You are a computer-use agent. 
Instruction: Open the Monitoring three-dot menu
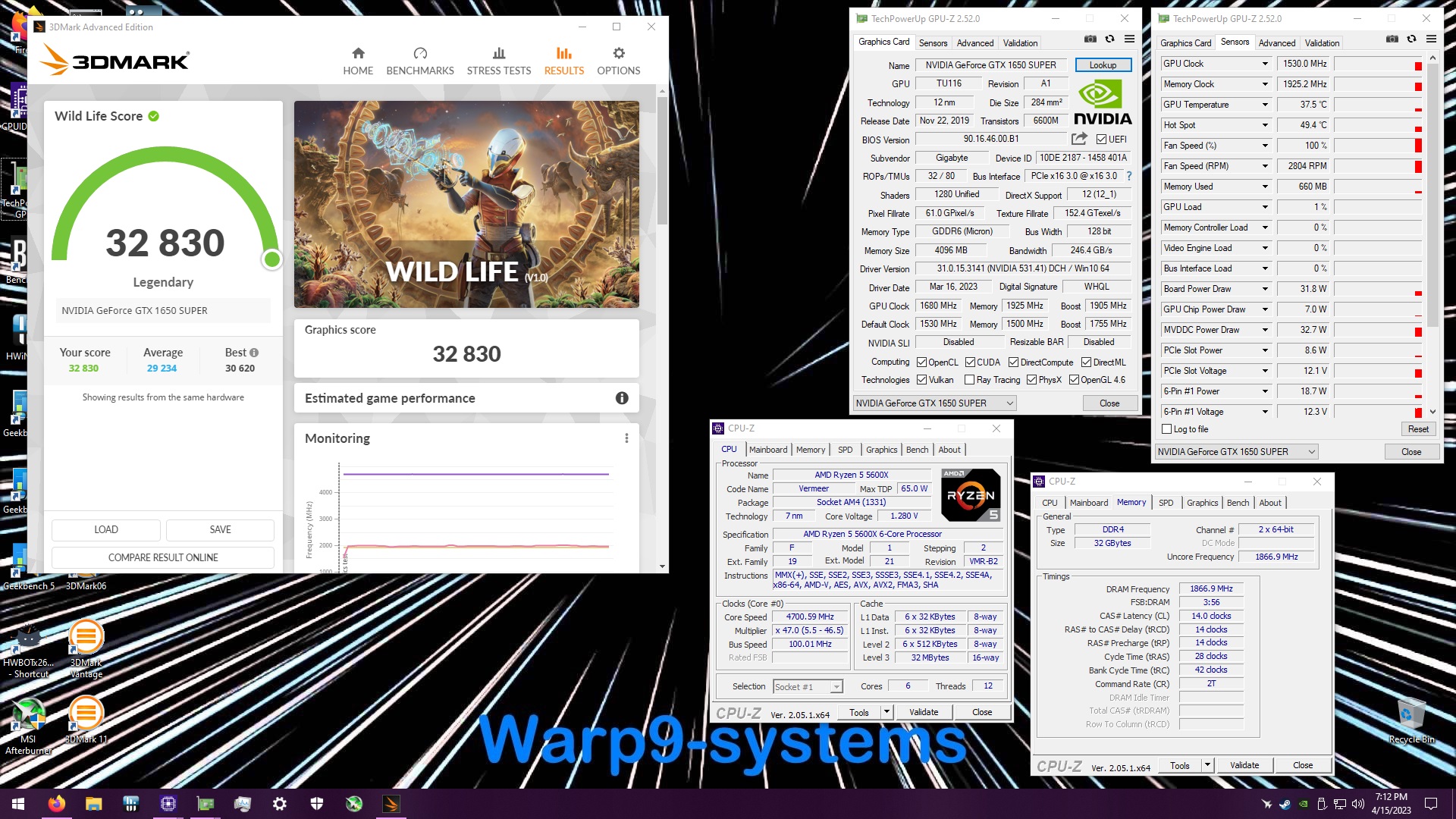tap(626, 438)
